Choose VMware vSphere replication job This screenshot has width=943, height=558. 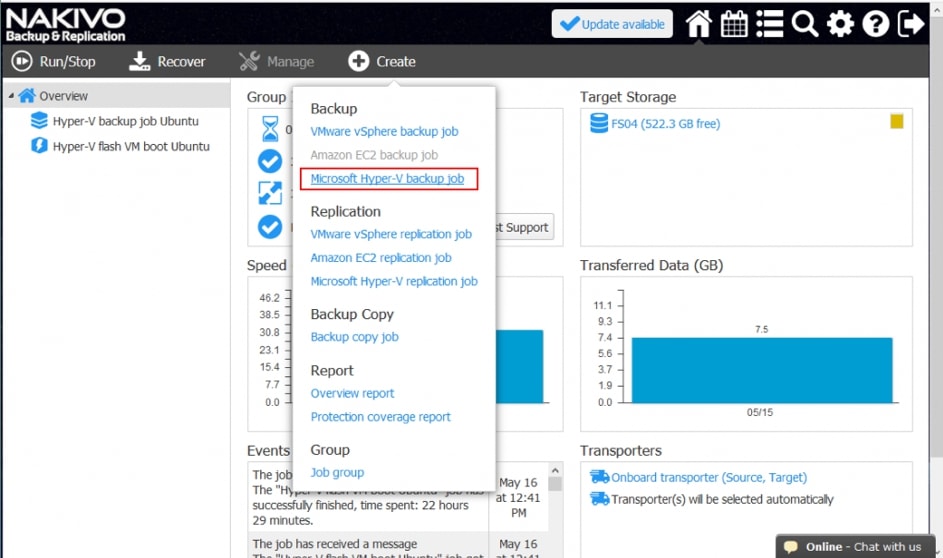point(391,234)
